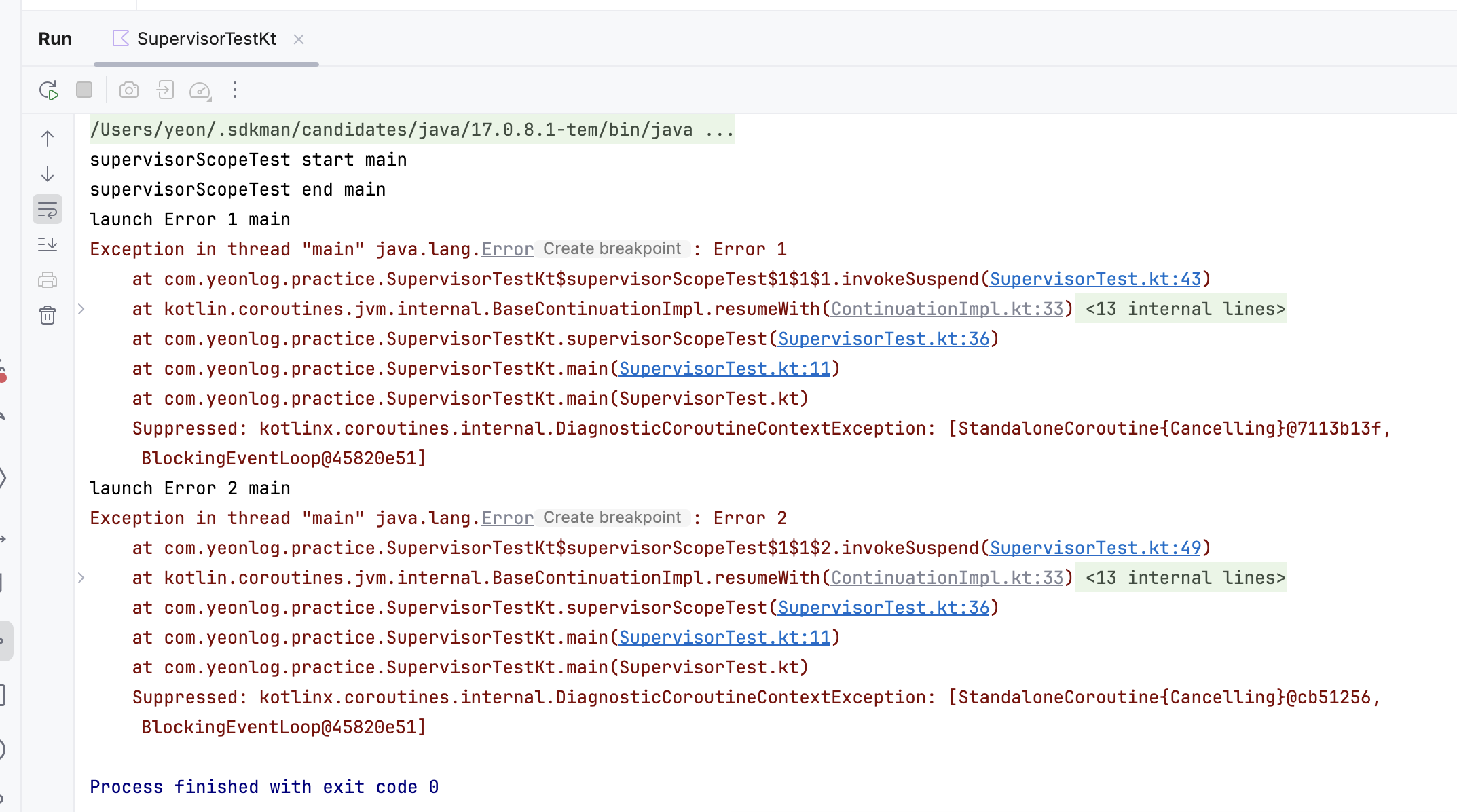Click Create breakpoint beside Error 1
The height and width of the screenshot is (812, 1457).
[612, 249]
